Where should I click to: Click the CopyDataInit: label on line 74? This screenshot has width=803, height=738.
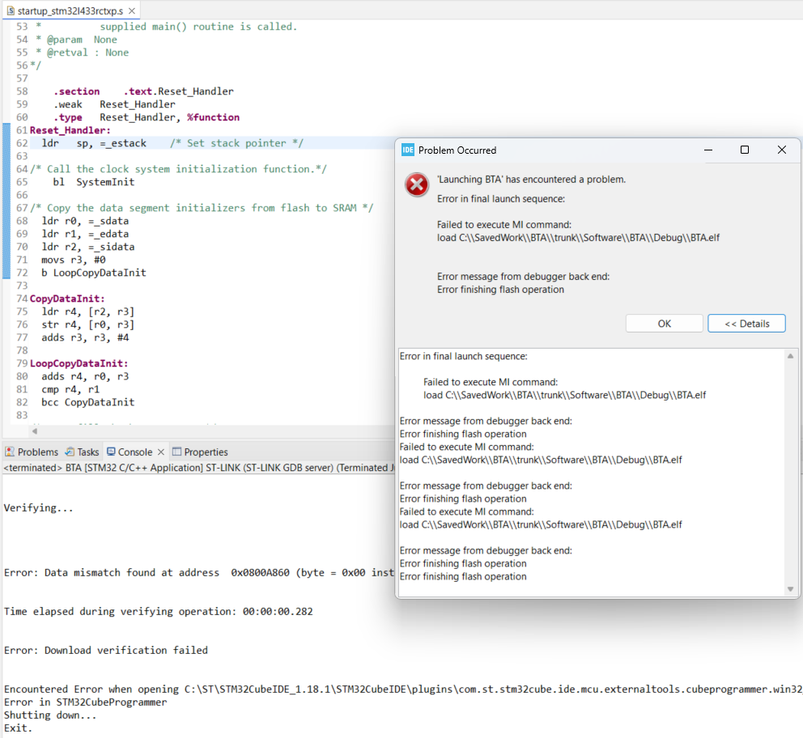tap(67, 299)
